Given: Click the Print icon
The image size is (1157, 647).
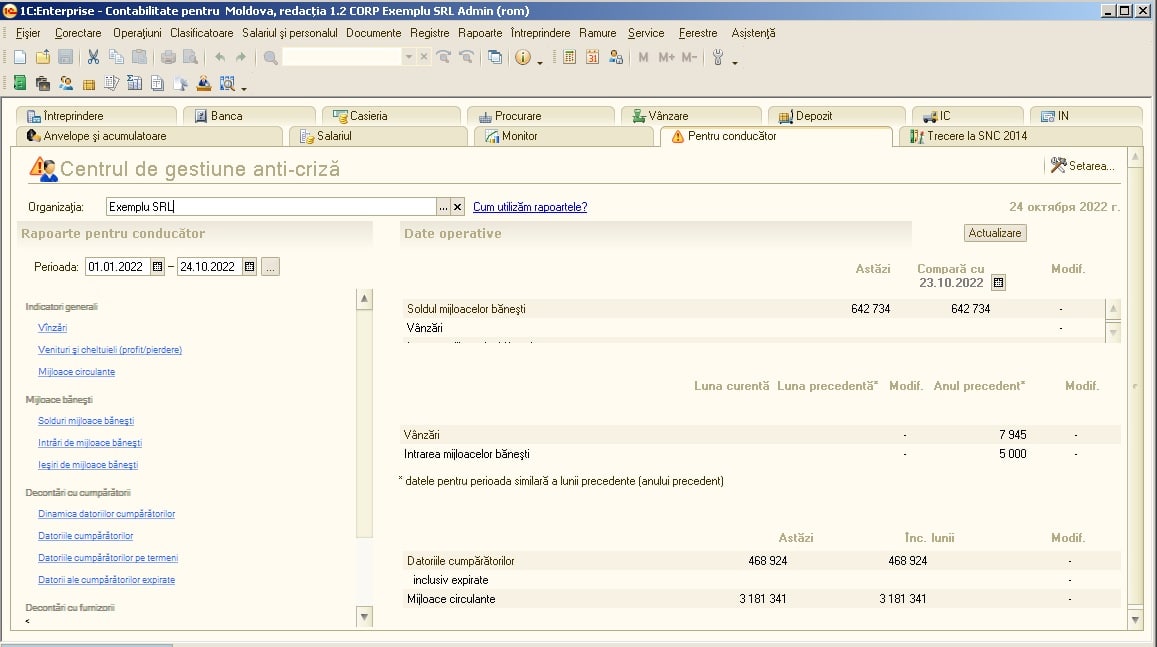Looking at the screenshot, I should [x=168, y=57].
